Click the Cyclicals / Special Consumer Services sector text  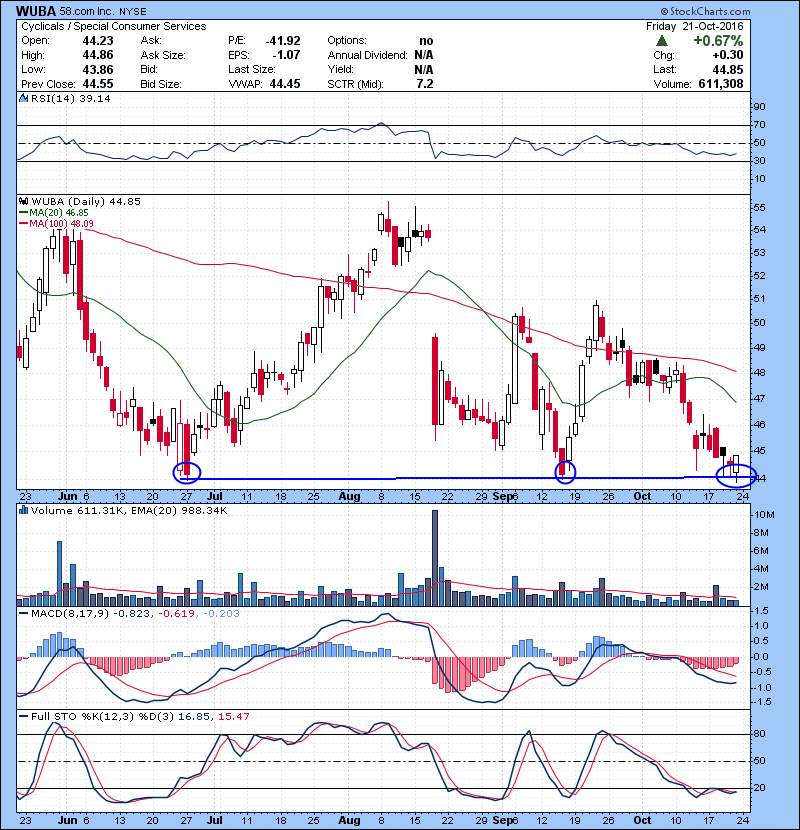point(113,26)
